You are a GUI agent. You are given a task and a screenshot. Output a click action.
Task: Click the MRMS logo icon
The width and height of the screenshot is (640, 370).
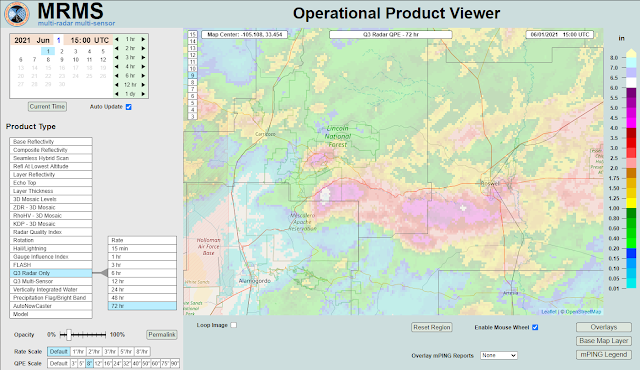[x=17, y=14]
